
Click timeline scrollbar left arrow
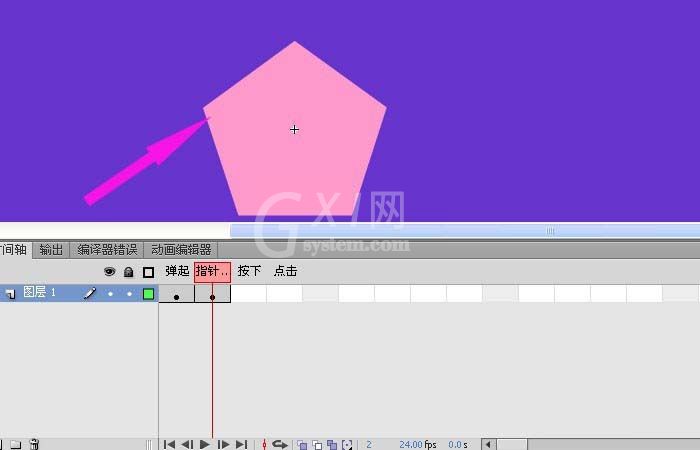click(x=488, y=444)
